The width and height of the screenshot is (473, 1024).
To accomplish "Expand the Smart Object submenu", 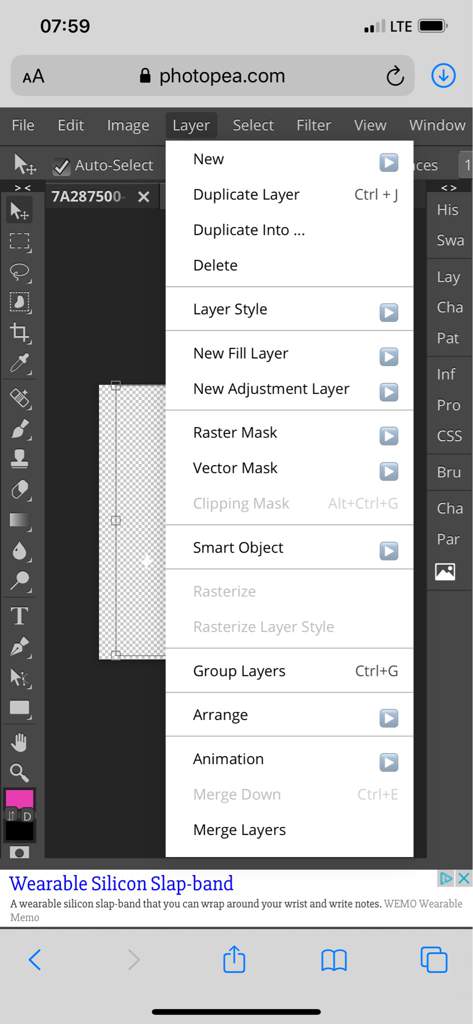I will [389, 551].
